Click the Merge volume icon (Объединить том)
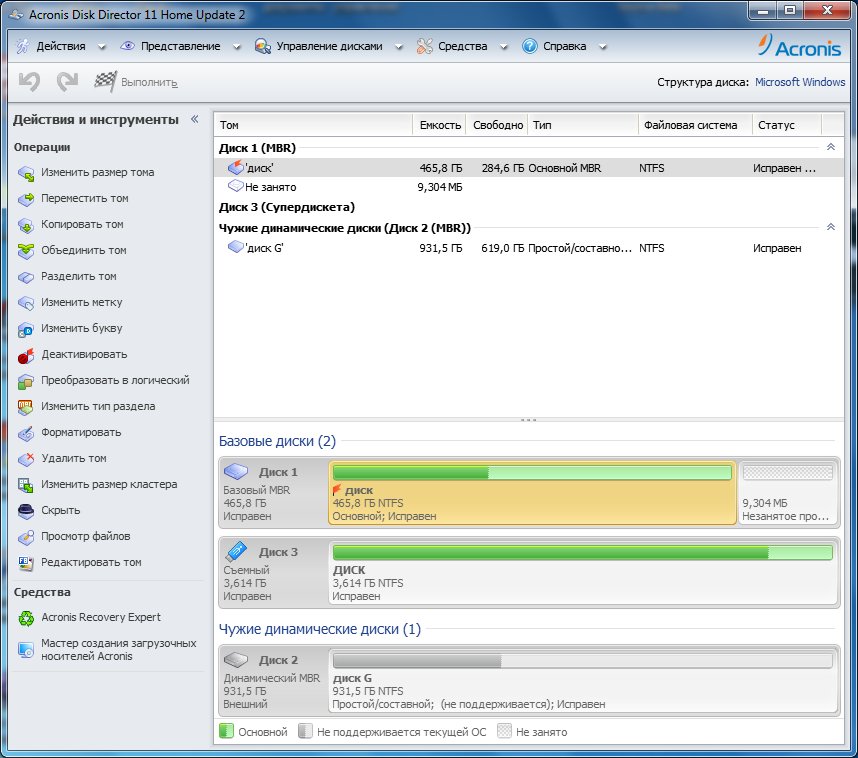Image resolution: width=858 pixels, height=758 pixels. (x=26, y=251)
